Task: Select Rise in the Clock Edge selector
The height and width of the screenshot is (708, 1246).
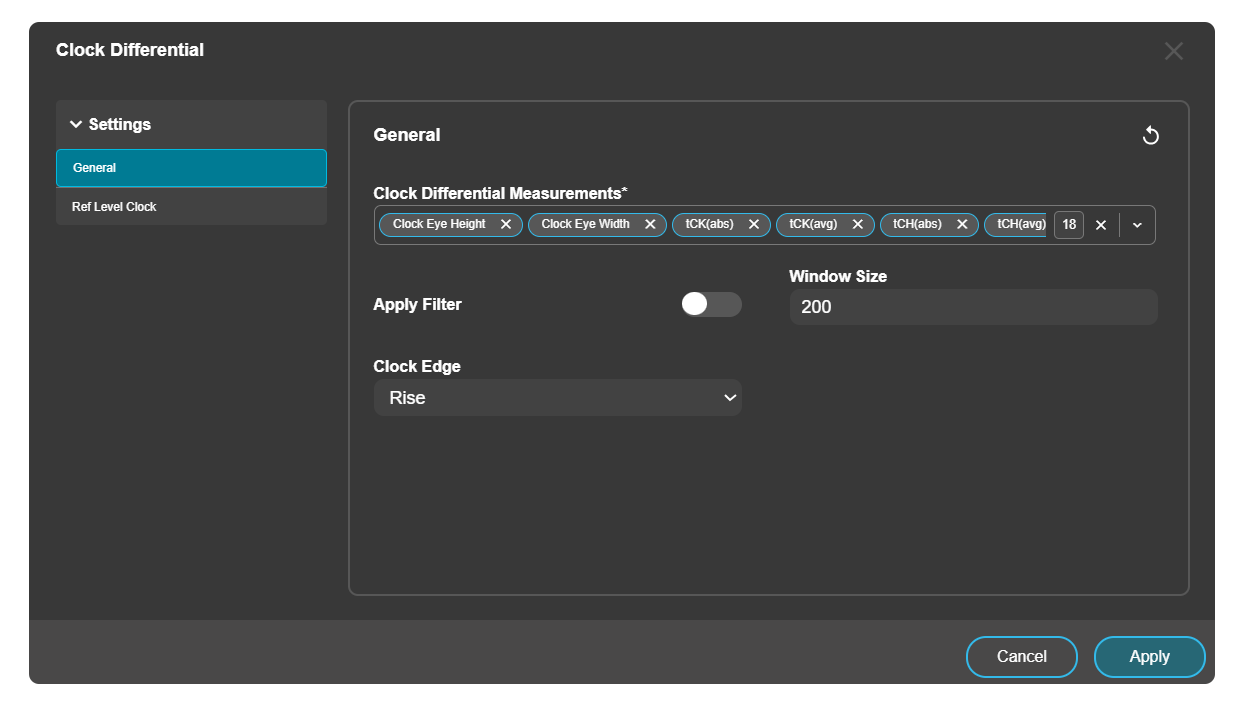Action: pos(557,397)
